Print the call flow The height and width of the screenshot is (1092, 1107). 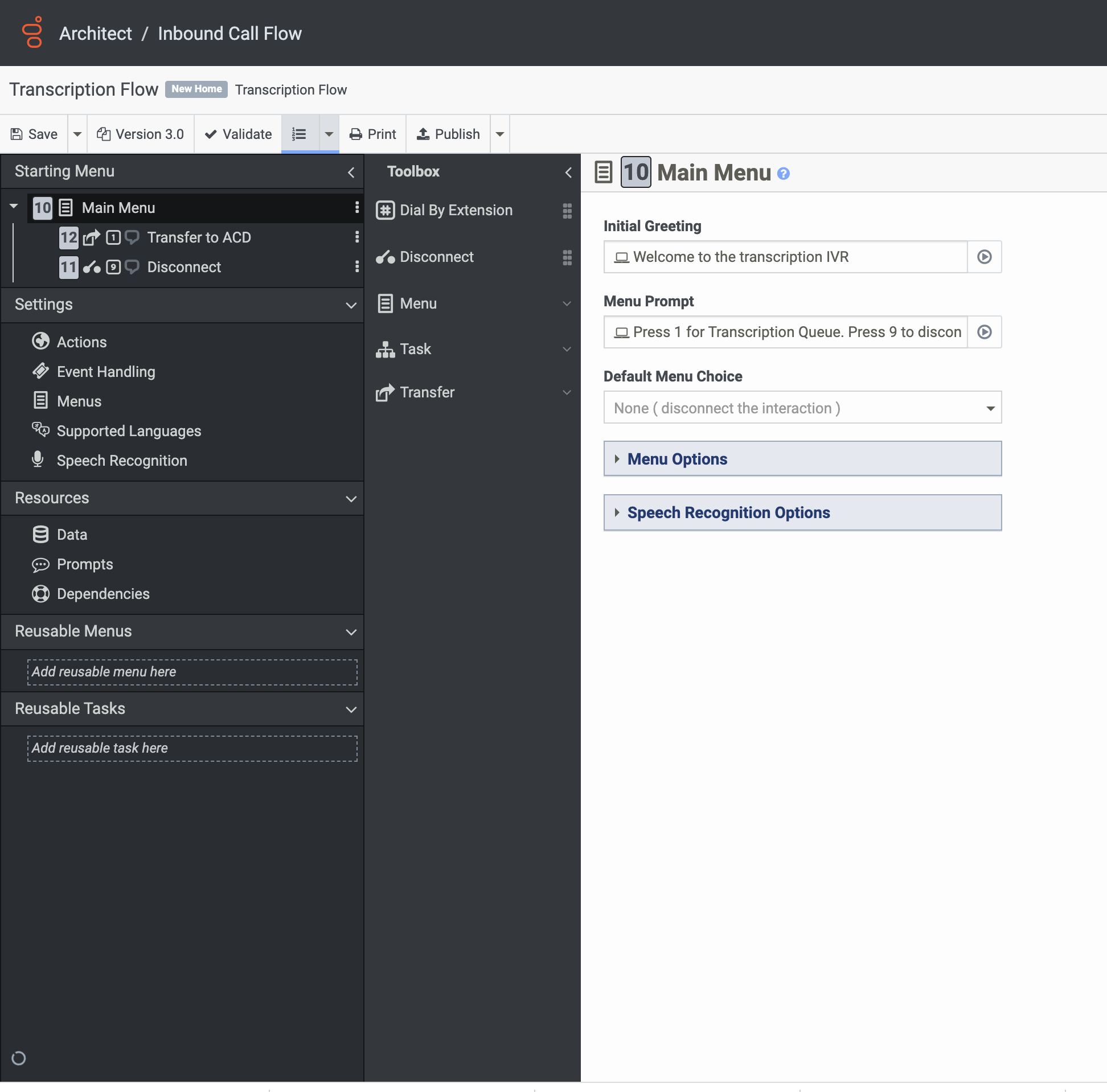[x=372, y=133]
